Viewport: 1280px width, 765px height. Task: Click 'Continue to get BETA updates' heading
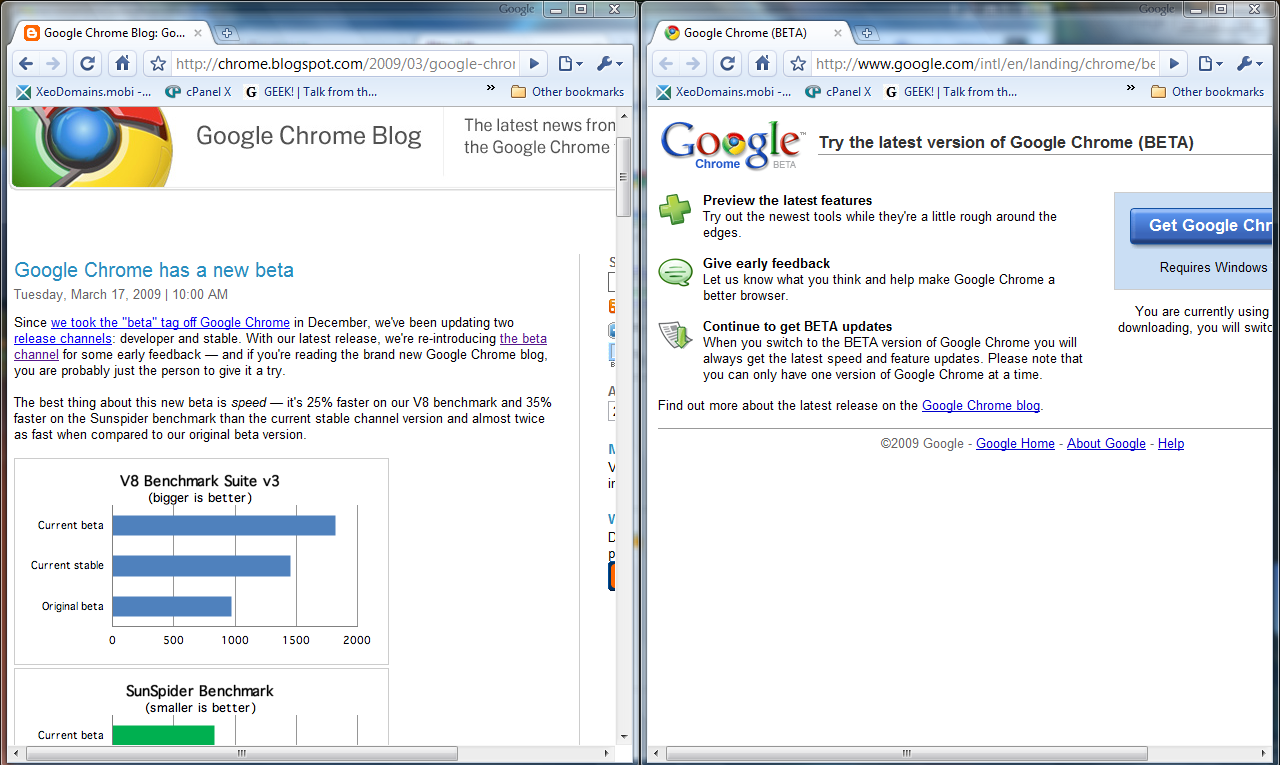(797, 327)
